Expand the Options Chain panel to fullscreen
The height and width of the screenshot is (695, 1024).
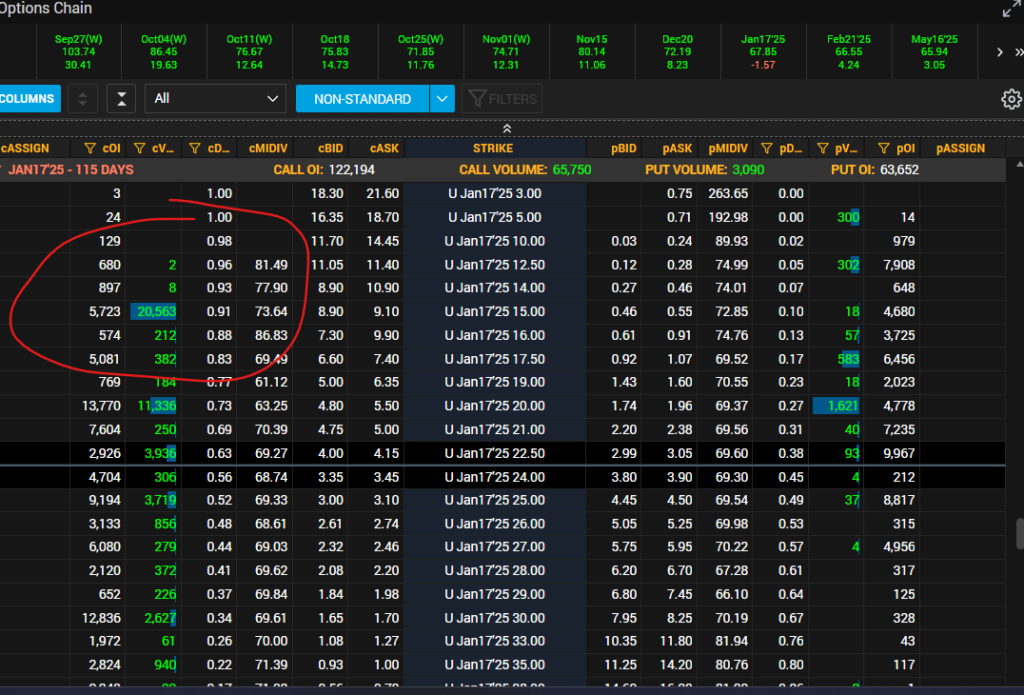(1012, 8)
